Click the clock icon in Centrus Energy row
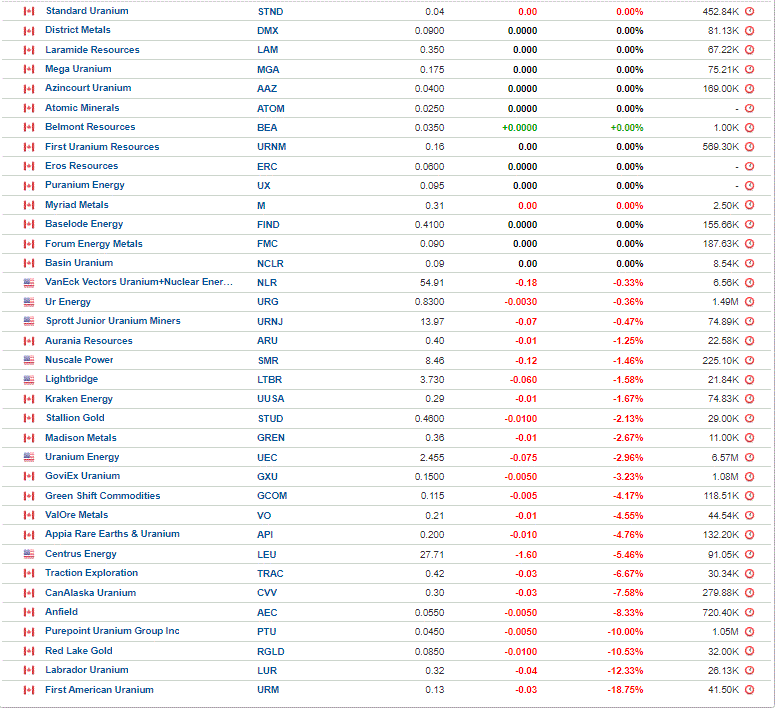 (749, 554)
